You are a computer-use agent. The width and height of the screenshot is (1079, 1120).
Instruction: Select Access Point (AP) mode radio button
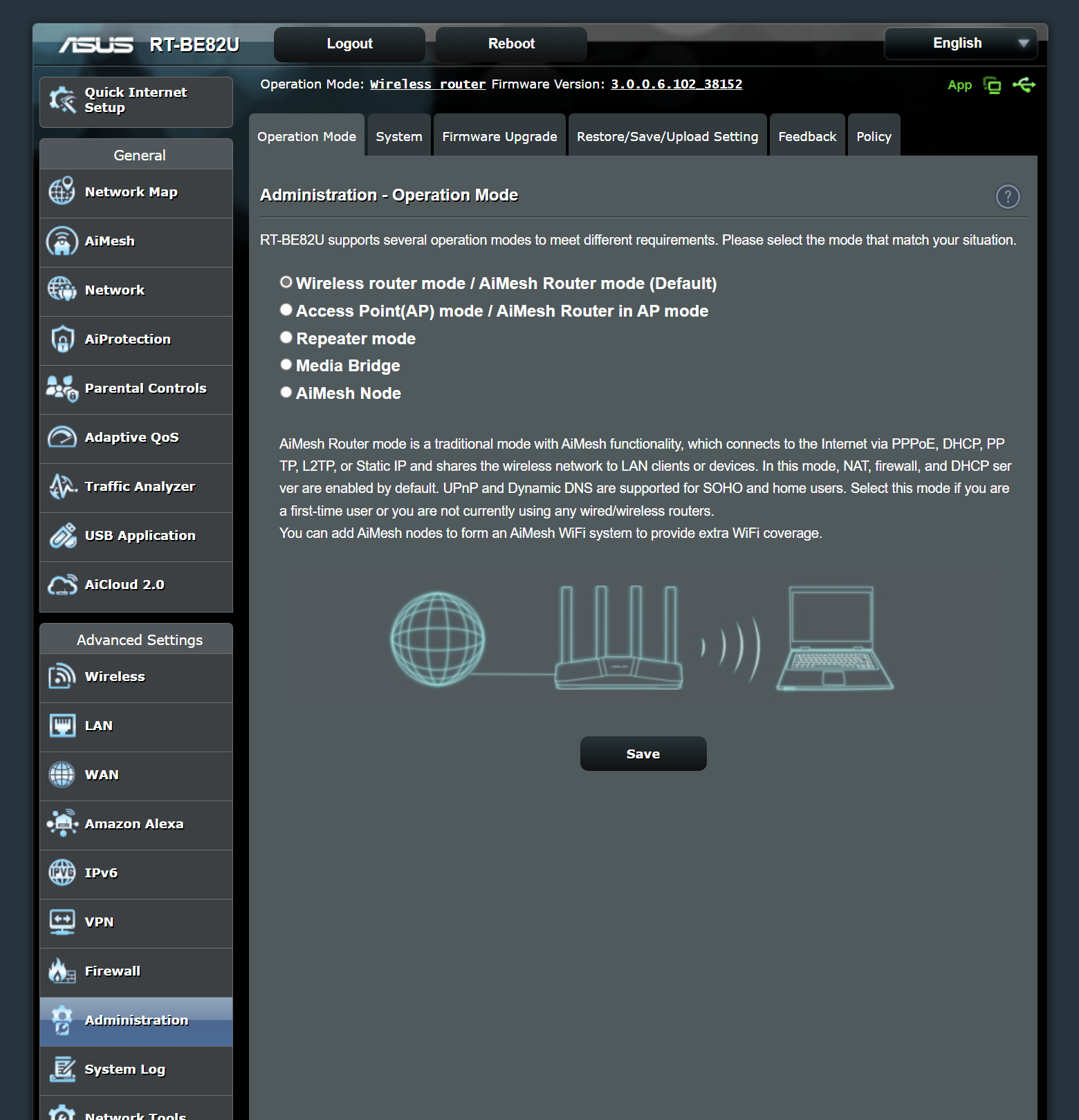coord(286,310)
